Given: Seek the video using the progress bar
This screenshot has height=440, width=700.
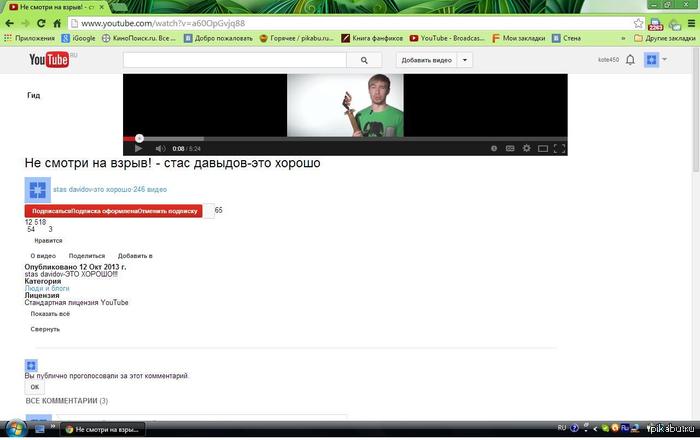Looking at the screenshot, I should (x=345, y=138).
